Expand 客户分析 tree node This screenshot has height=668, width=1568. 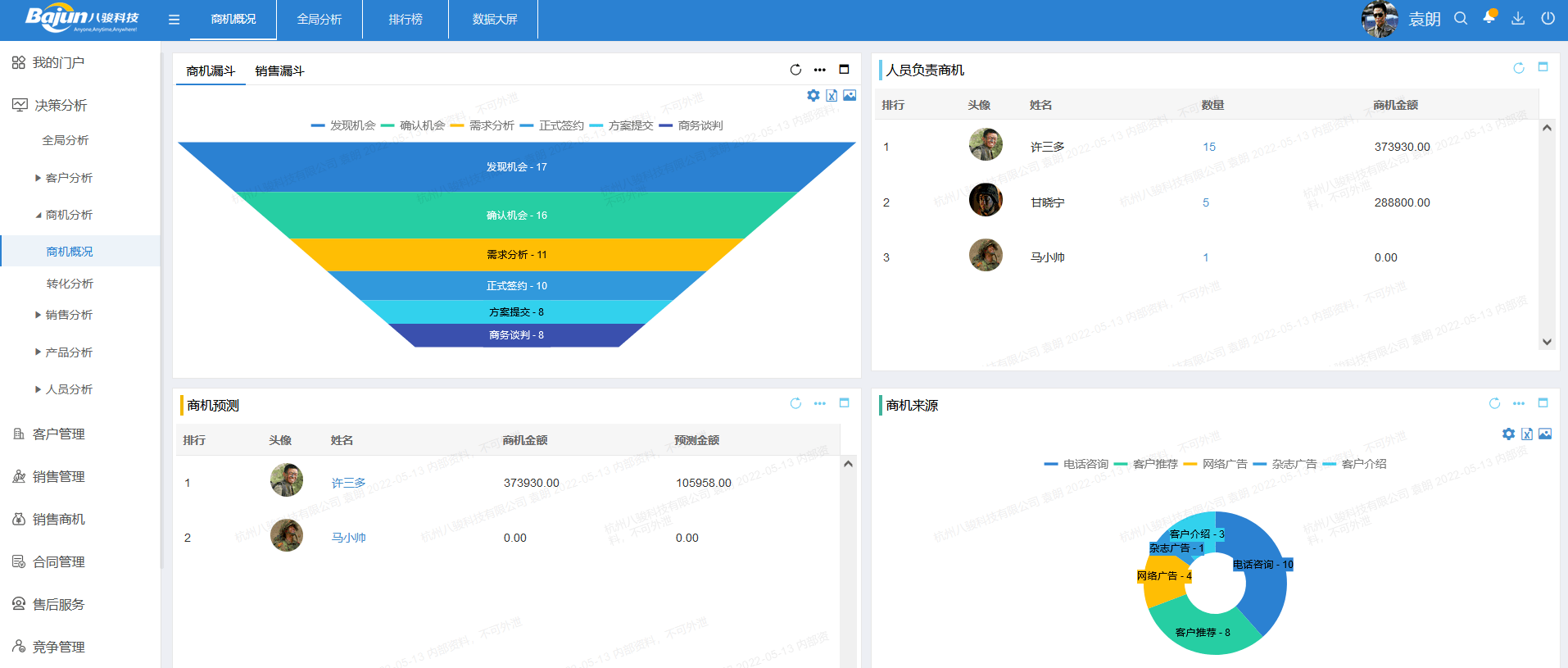pyautogui.click(x=39, y=178)
